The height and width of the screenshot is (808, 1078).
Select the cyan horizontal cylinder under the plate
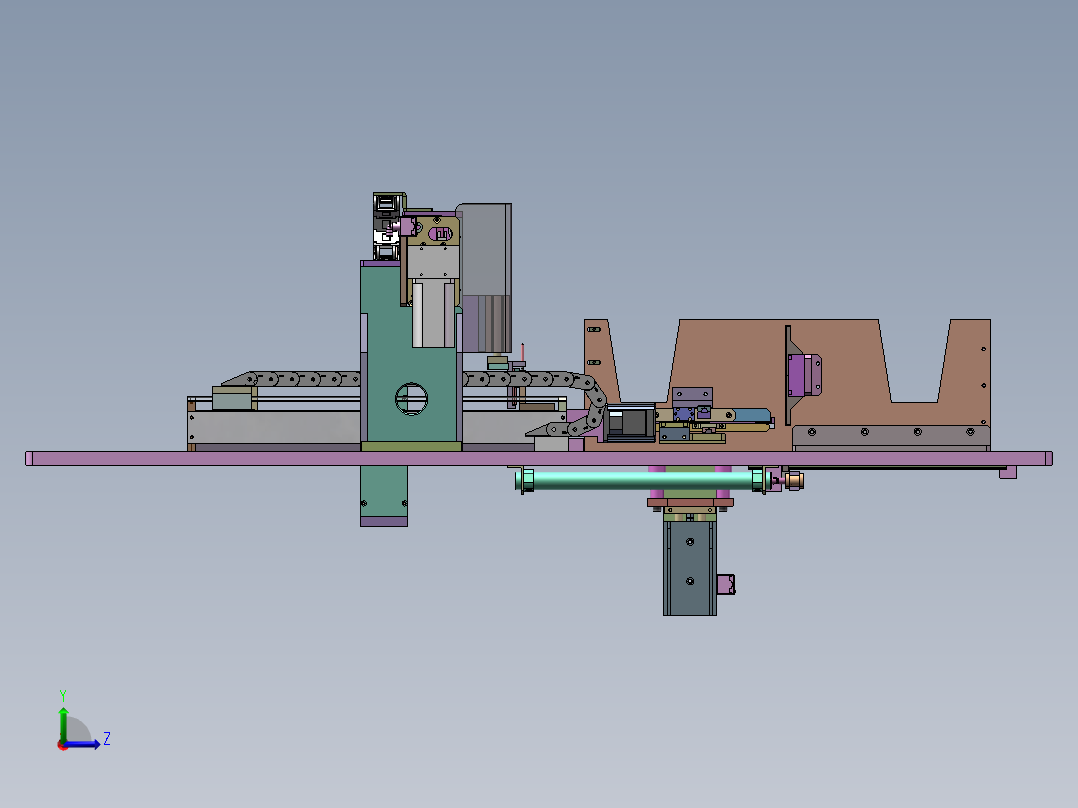(642, 479)
